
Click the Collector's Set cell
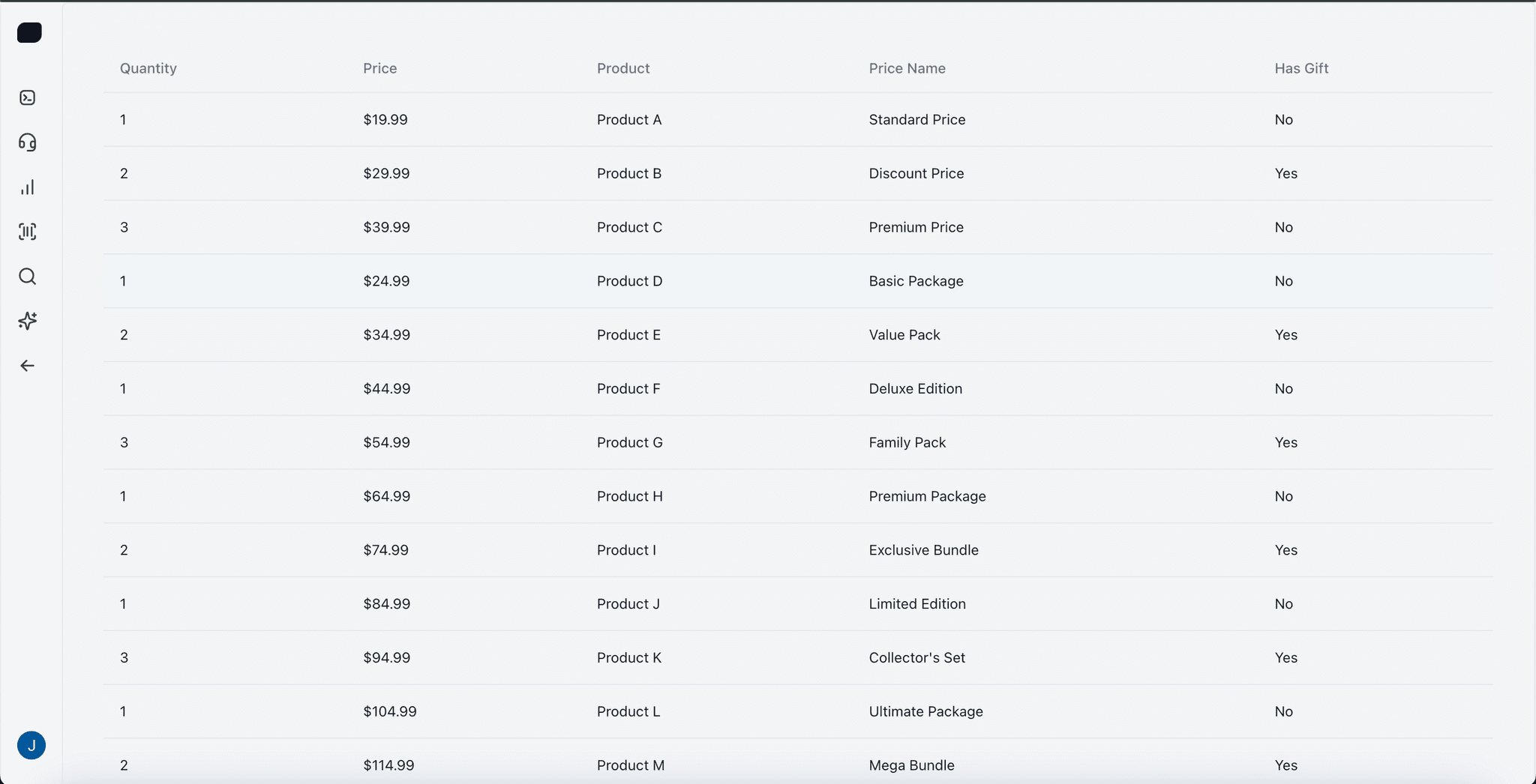(916, 658)
